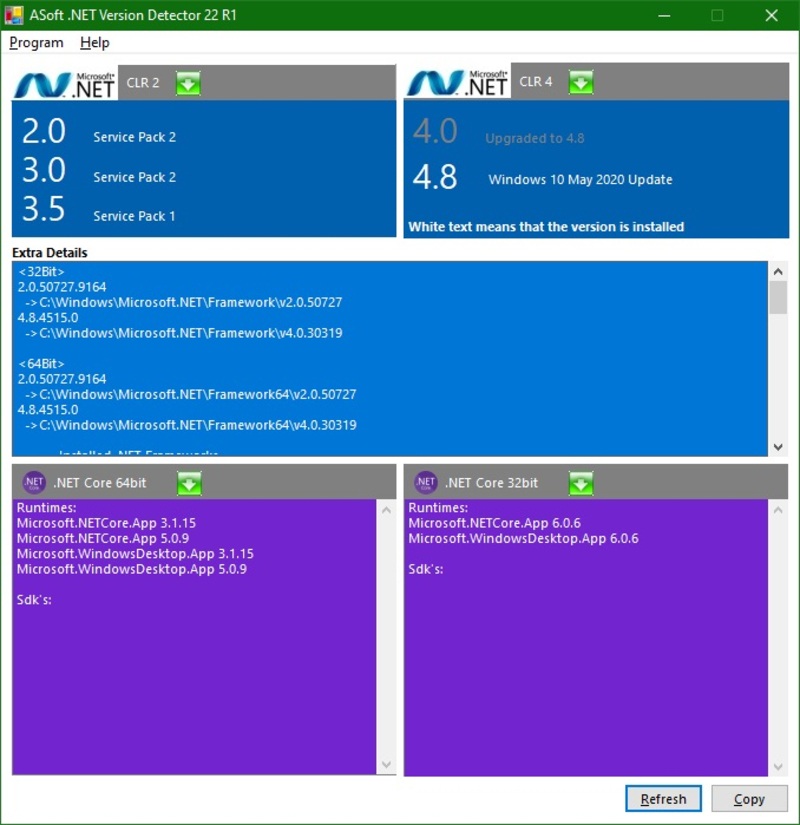The width and height of the screenshot is (800, 825).
Task: Click up arrow of .NET Core 32bit scrollbar
Action: tap(779, 509)
